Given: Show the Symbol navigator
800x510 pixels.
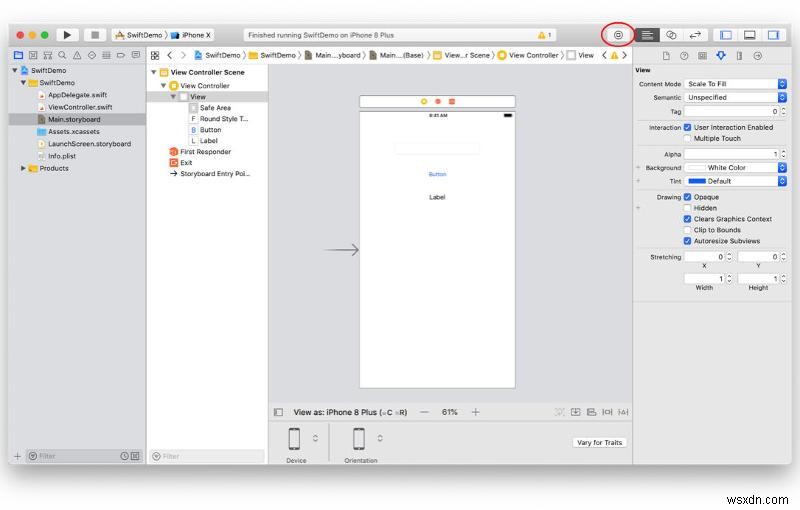Looking at the screenshot, I should 48,55.
